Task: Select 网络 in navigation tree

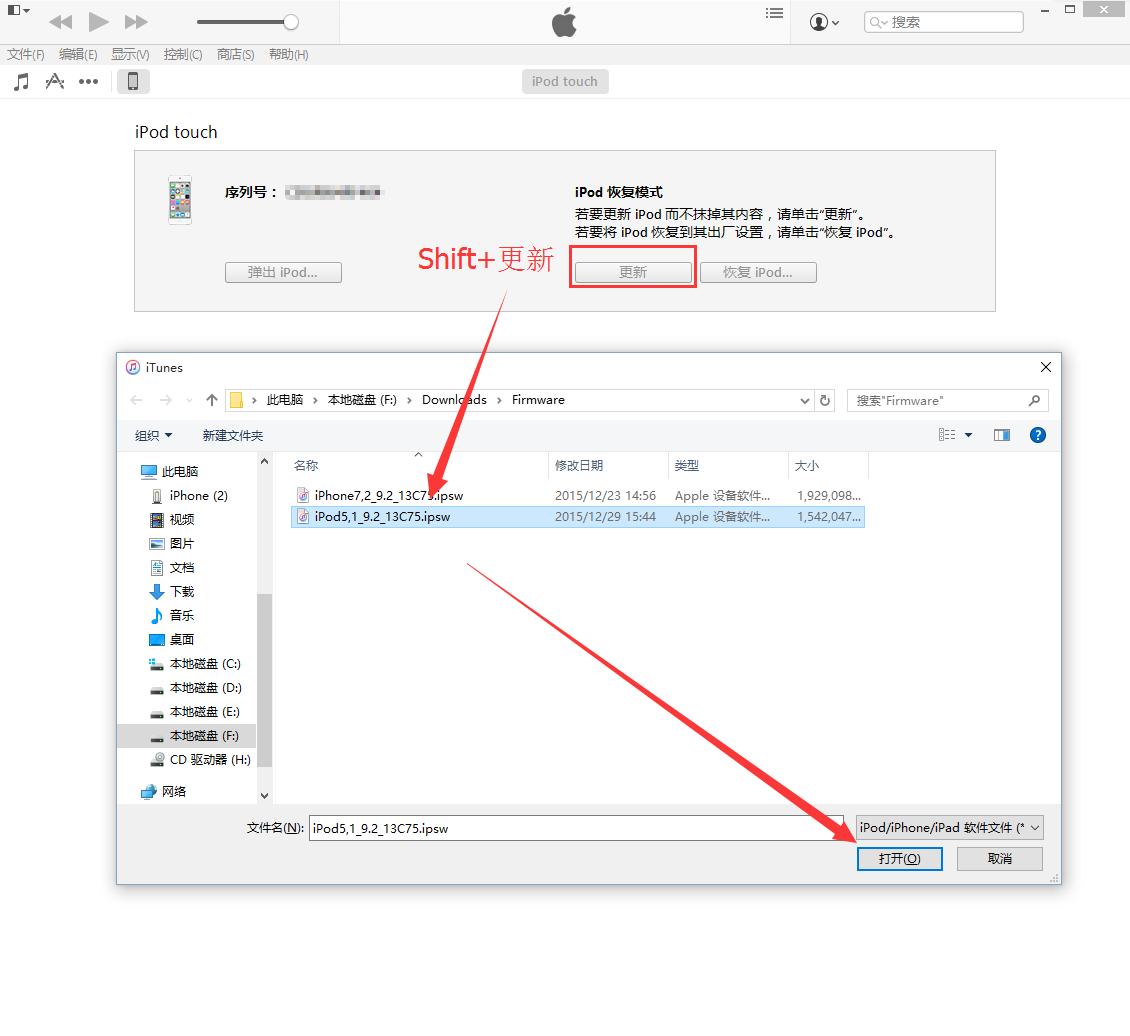Action: (164, 792)
